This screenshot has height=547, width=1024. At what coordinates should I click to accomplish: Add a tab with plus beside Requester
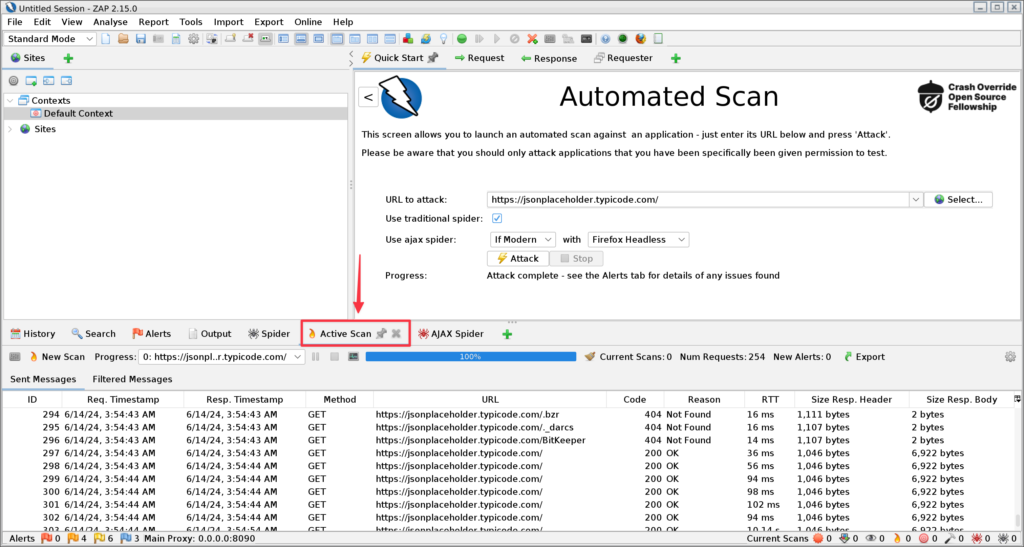[675, 58]
